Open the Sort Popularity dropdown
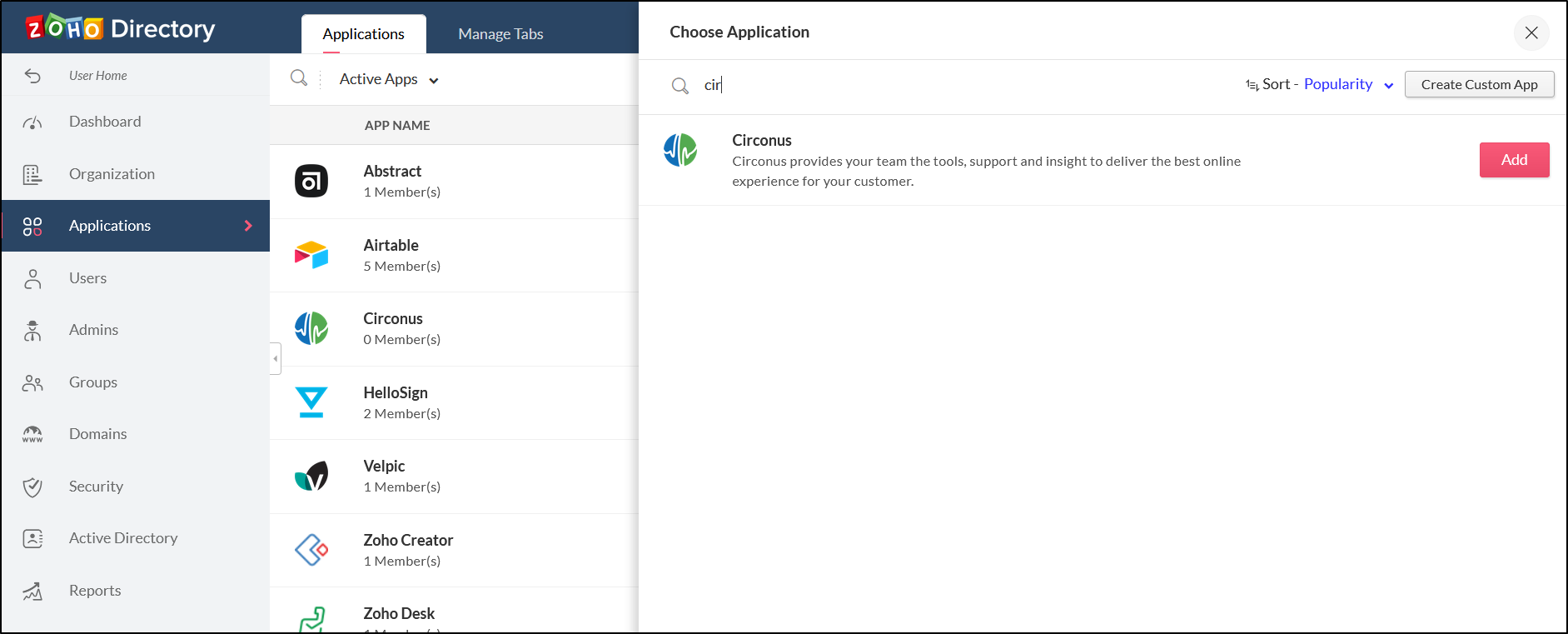Image resolution: width=1568 pixels, height=634 pixels. [x=1348, y=84]
